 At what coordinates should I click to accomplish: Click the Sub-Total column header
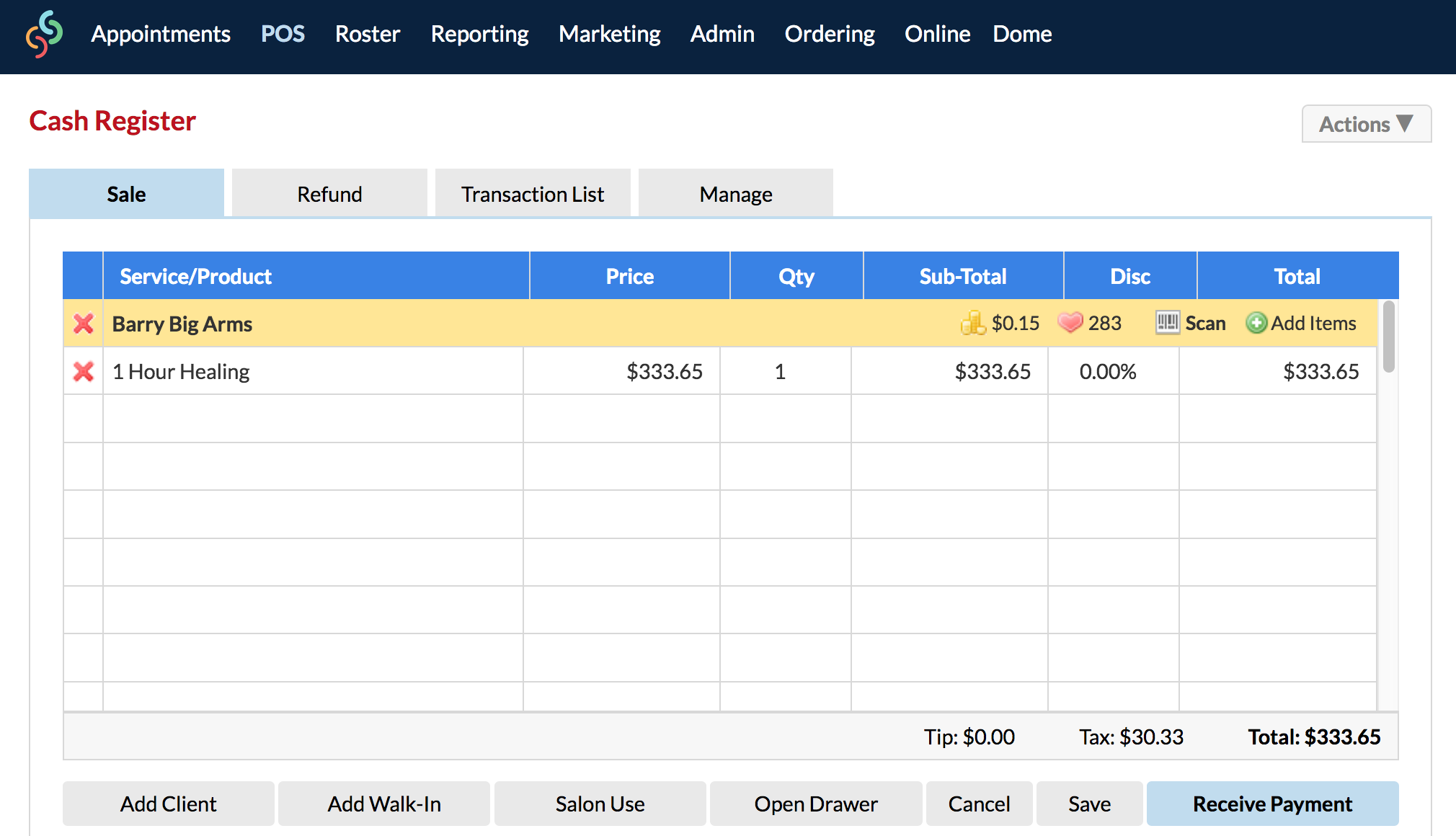point(963,276)
